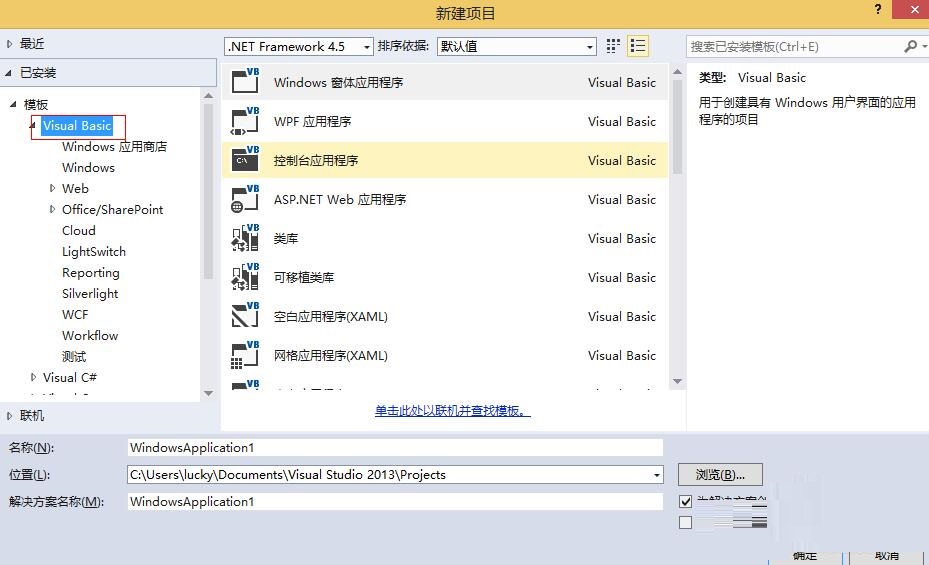Select Visual Basic in the template tree
Image resolution: width=929 pixels, height=565 pixels.
[77, 126]
